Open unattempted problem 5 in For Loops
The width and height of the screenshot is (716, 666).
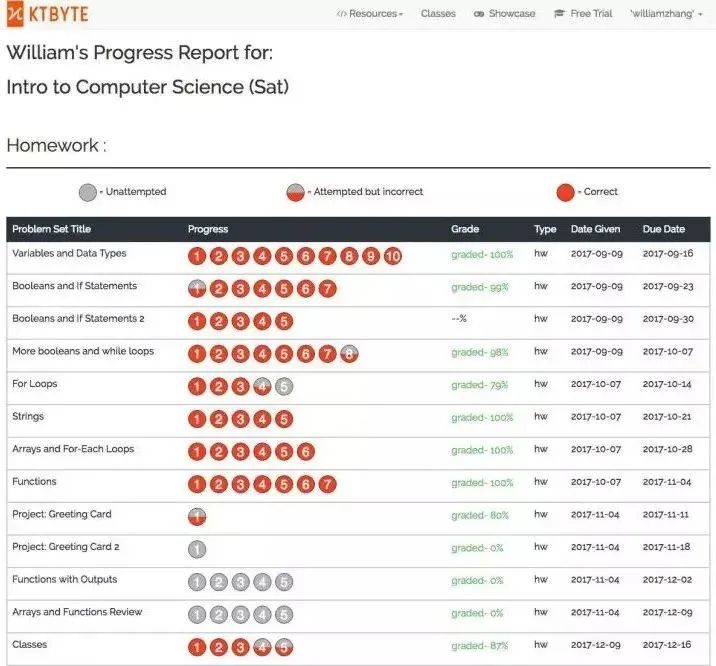[284, 387]
